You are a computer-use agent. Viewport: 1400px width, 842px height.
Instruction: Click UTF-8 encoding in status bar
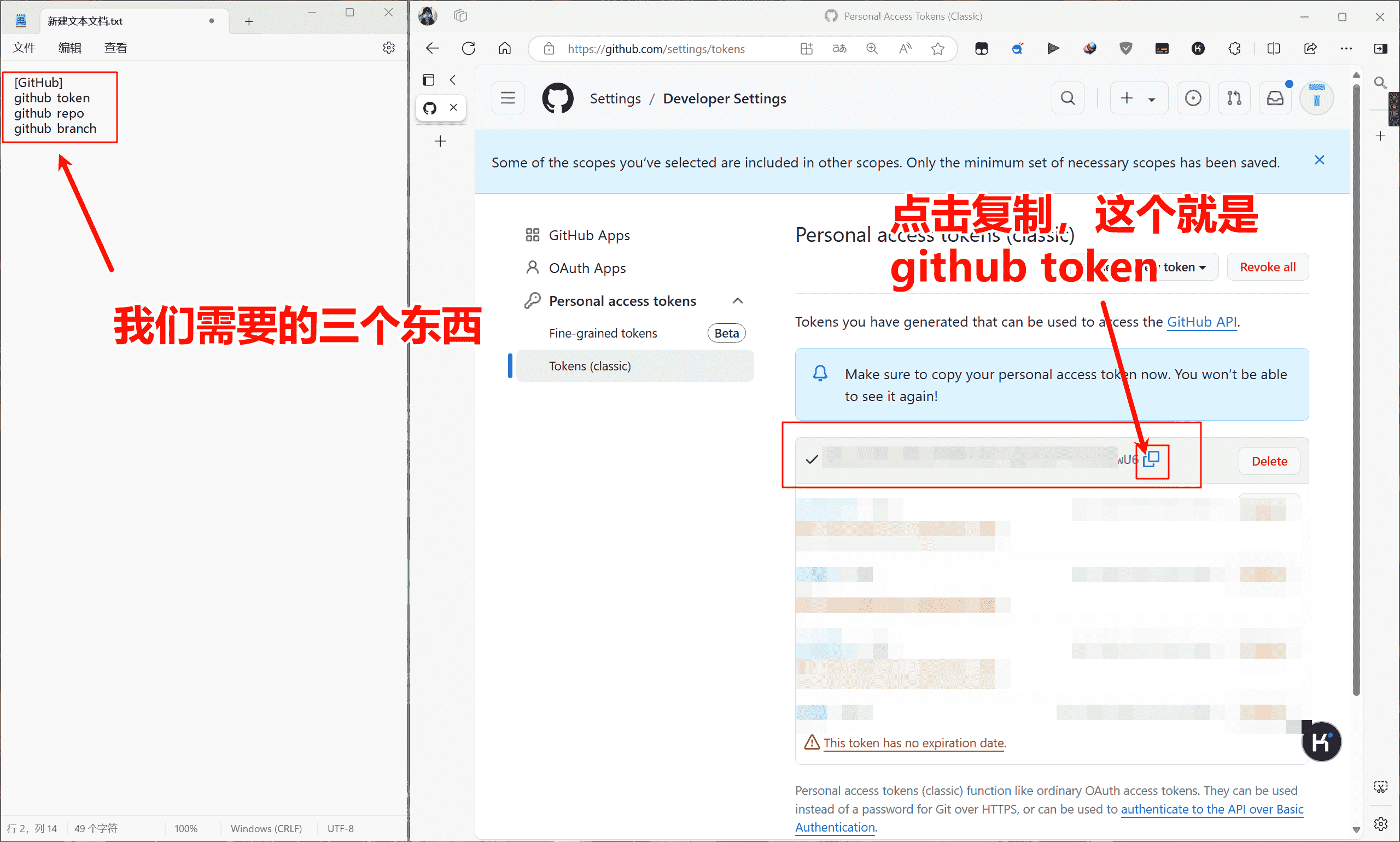(x=340, y=828)
